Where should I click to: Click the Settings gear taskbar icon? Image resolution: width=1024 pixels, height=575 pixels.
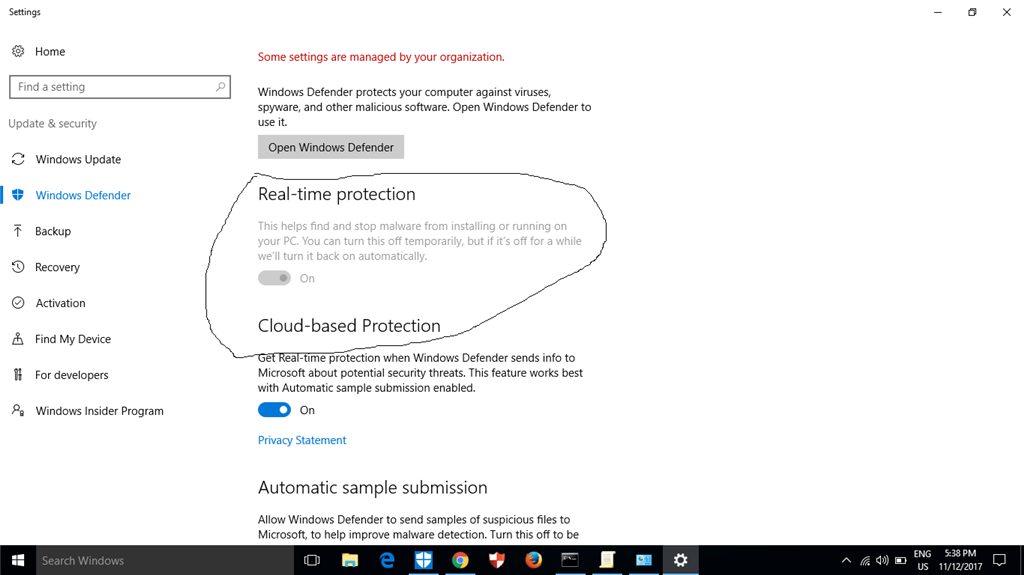[x=680, y=560]
